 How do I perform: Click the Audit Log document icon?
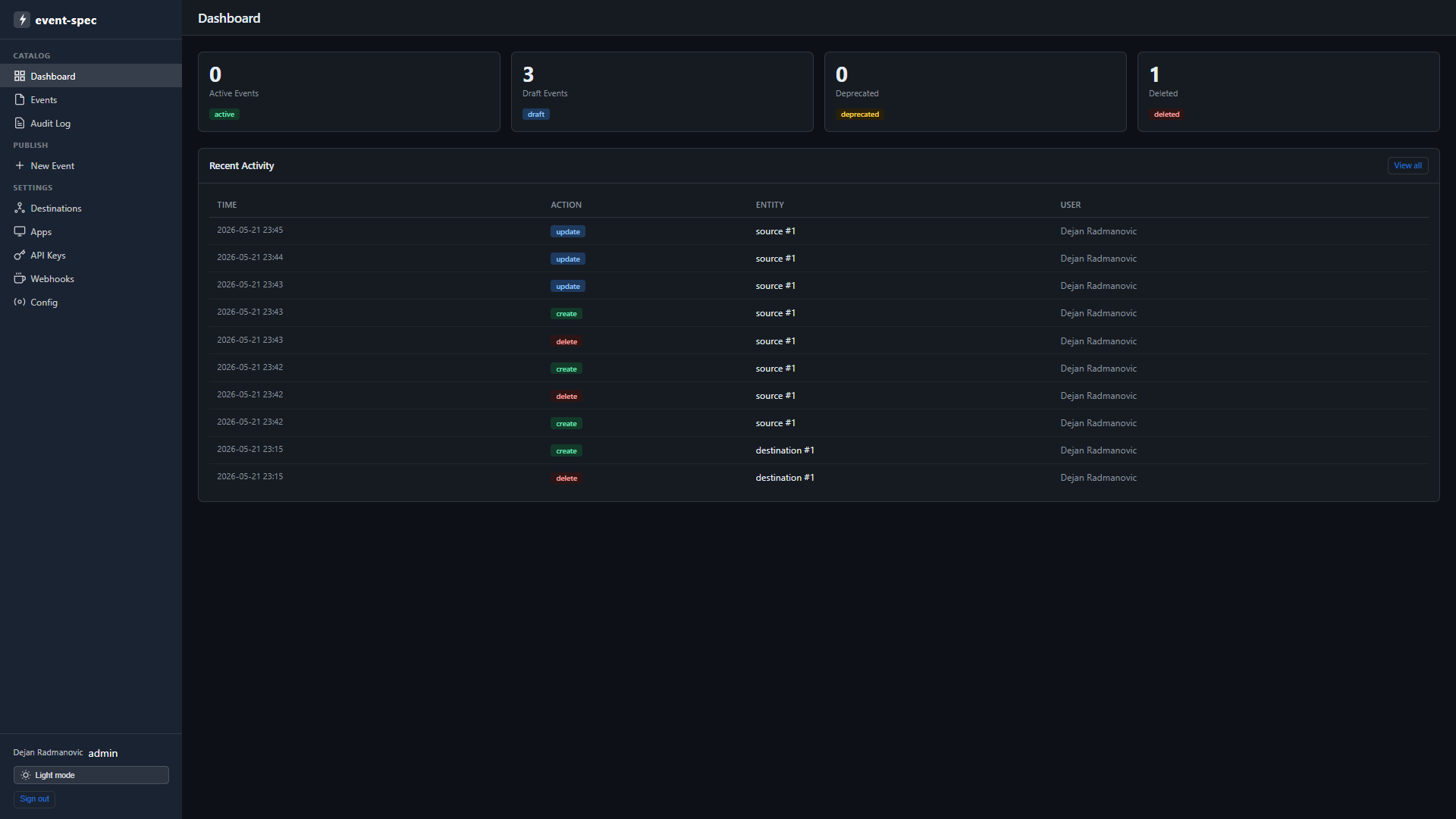click(20, 123)
